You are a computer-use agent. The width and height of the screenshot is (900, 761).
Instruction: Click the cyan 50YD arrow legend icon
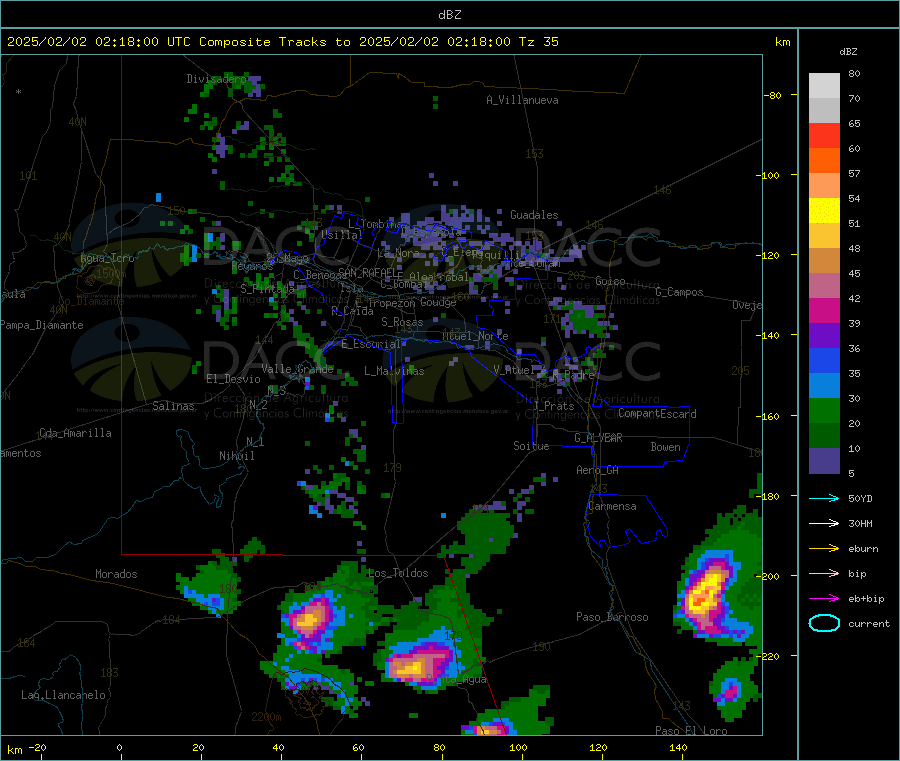pos(824,498)
